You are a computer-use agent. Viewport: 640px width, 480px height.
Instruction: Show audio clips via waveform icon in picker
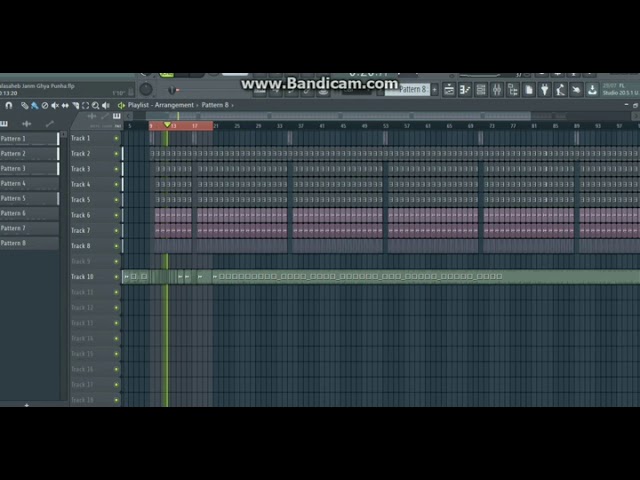click(27, 123)
